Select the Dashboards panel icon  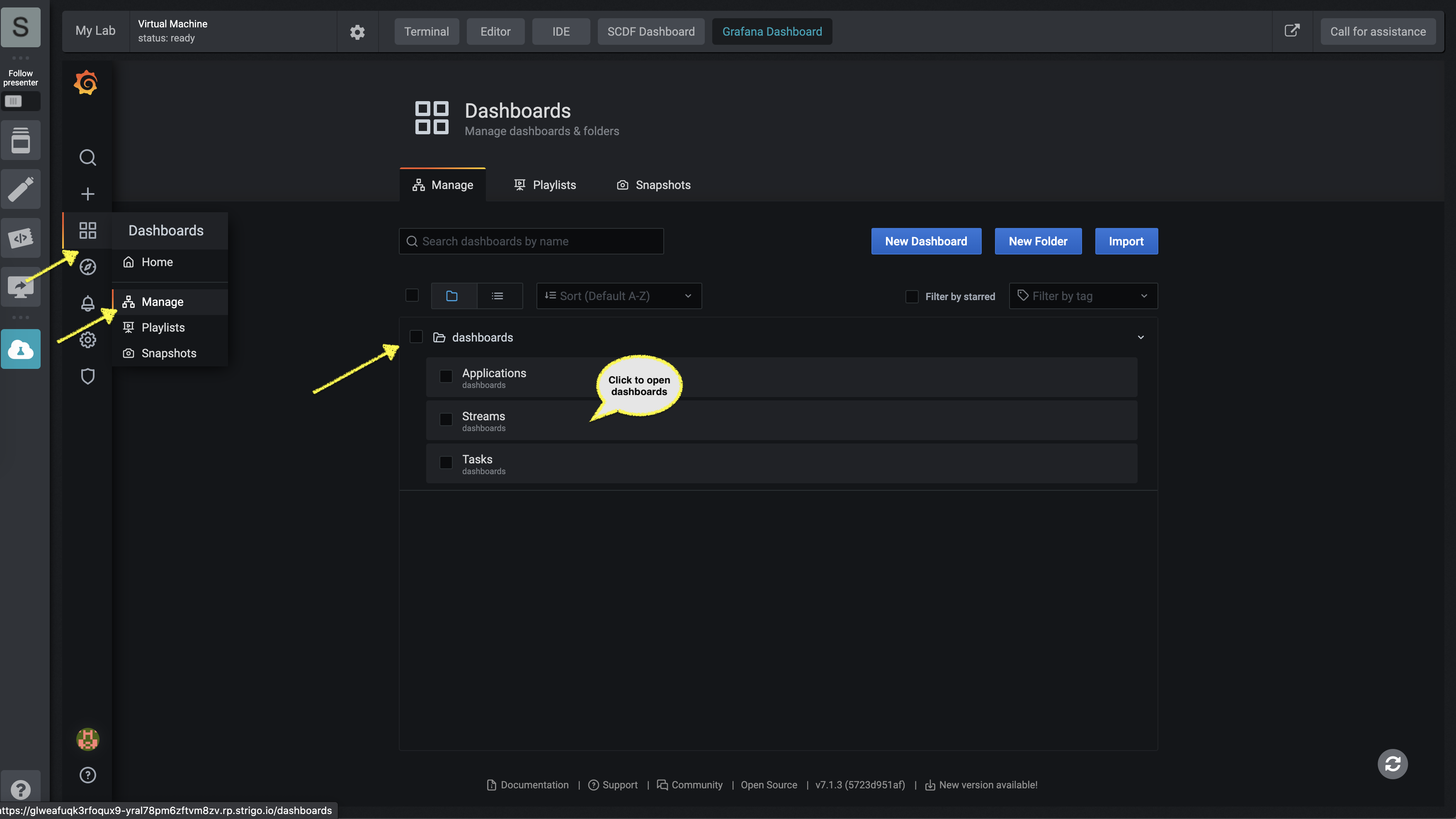(87, 230)
